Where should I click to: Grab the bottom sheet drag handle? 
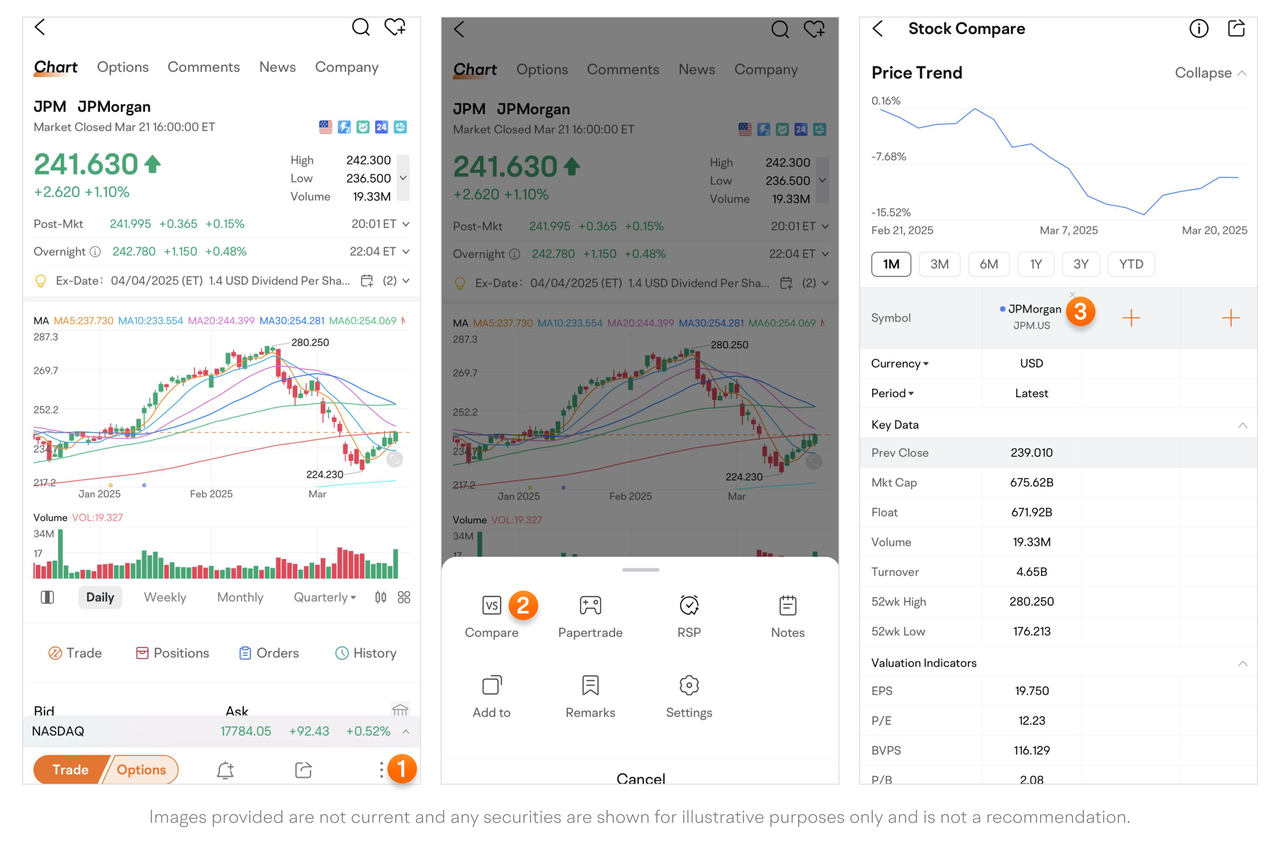(x=640, y=570)
